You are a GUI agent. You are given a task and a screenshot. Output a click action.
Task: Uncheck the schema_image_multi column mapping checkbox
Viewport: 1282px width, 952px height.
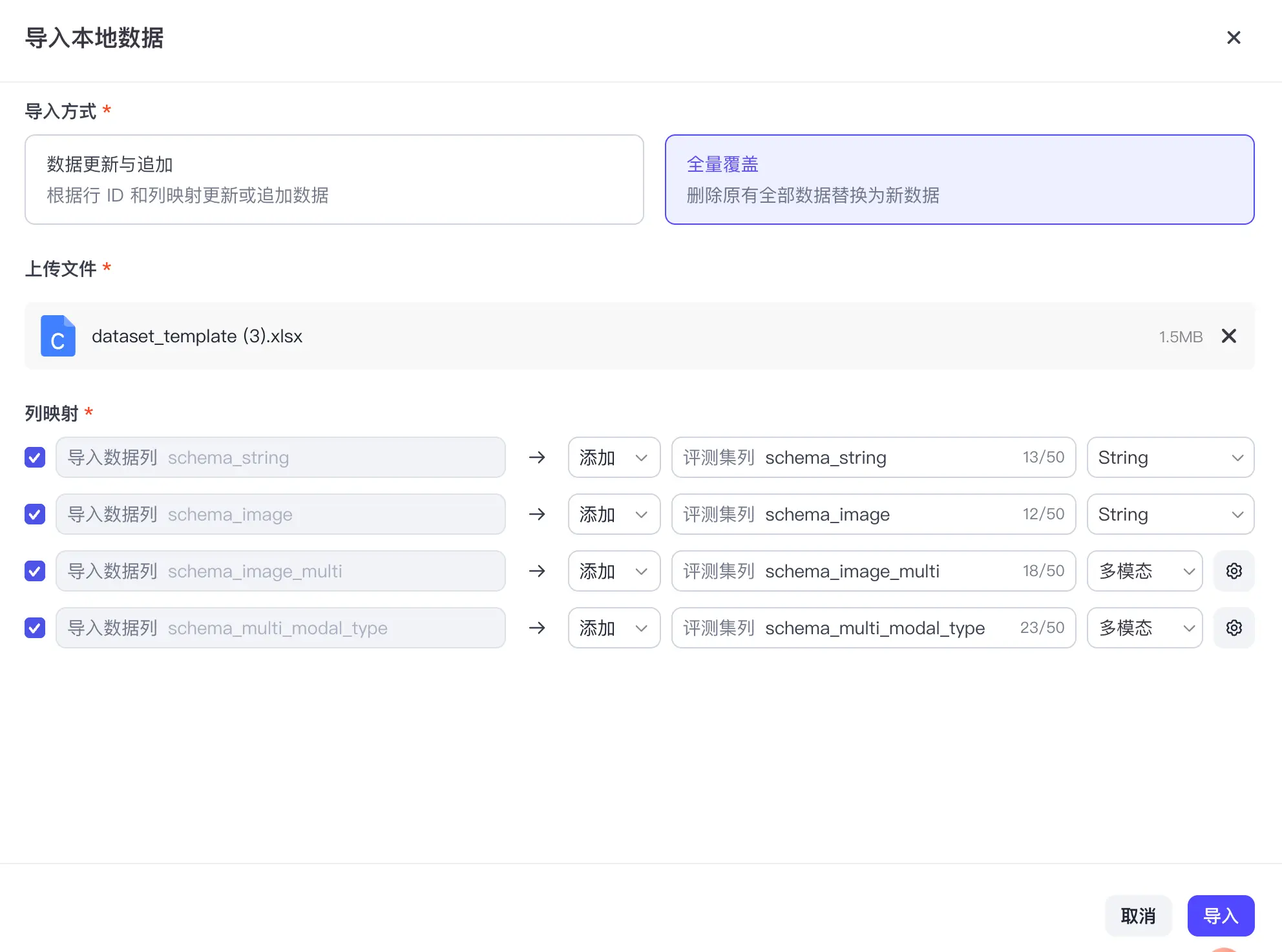tap(35, 571)
